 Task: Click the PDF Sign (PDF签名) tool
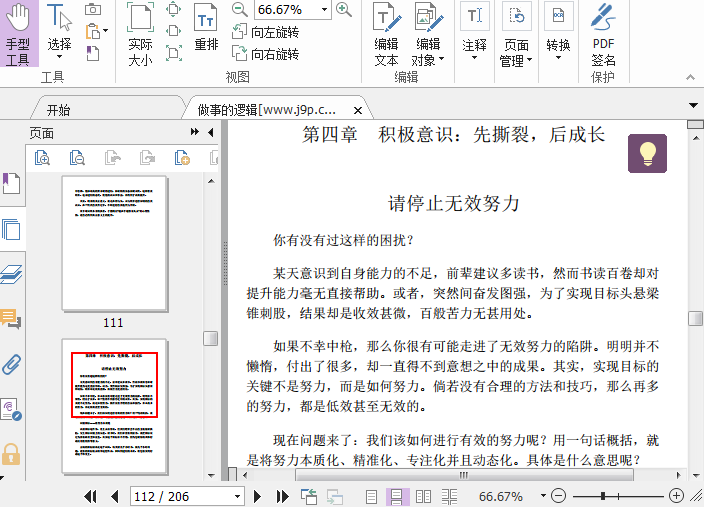[x=603, y=35]
